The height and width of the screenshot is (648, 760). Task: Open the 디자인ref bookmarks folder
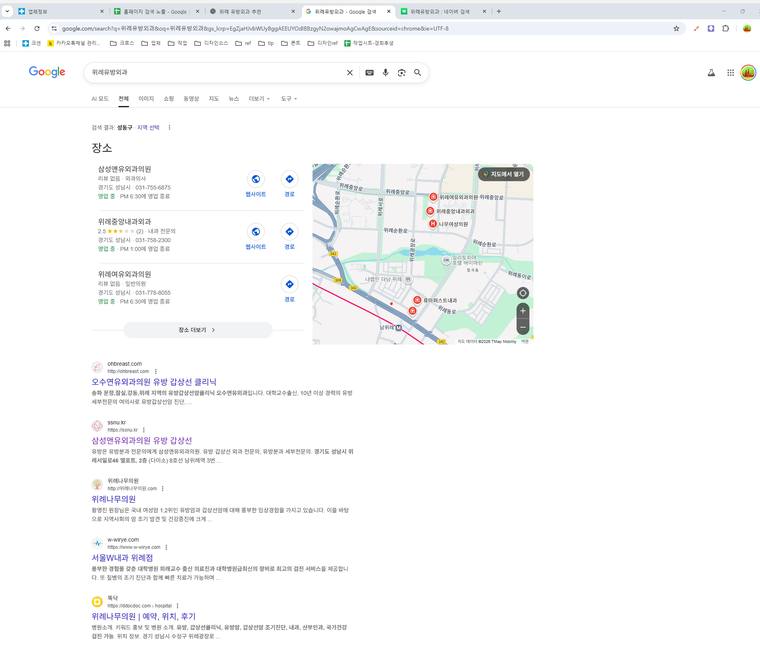pyautogui.click(x=323, y=43)
